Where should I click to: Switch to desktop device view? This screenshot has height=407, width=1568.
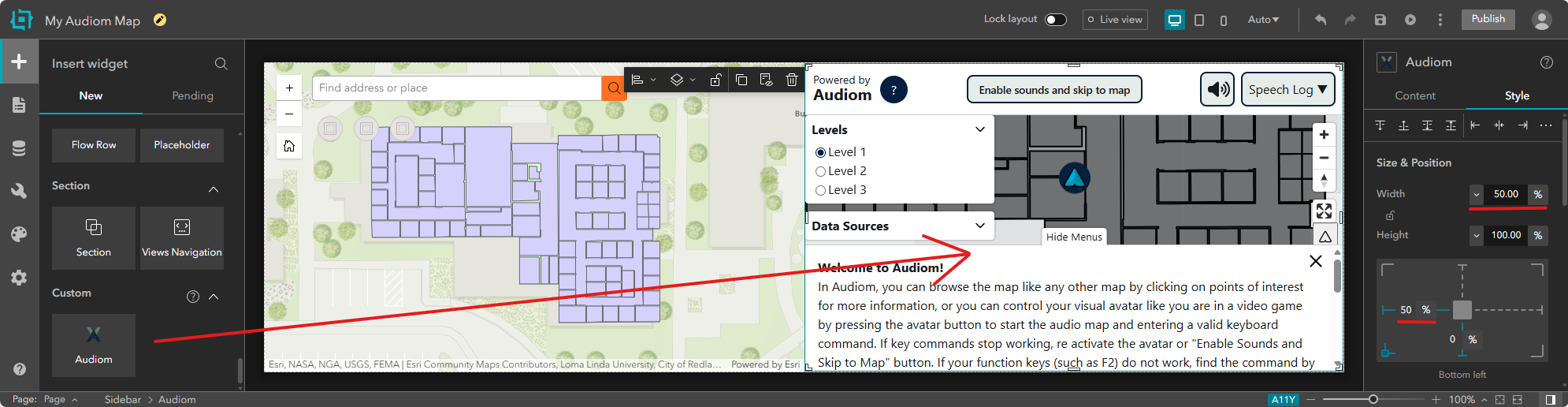pos(1175,20)
